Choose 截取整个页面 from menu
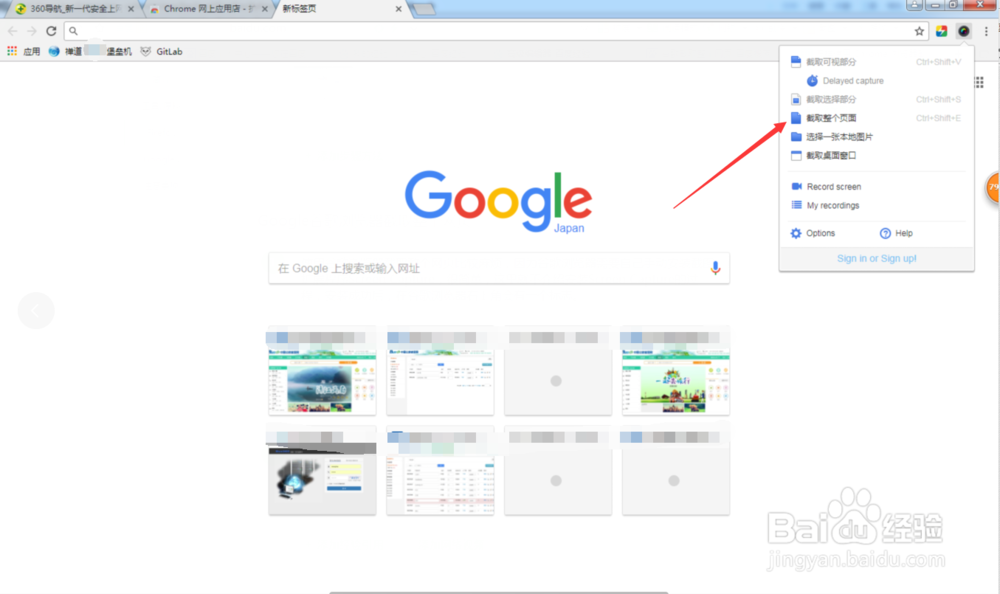The width and height of the screenshot is (1000, 594). click(876, 118)
